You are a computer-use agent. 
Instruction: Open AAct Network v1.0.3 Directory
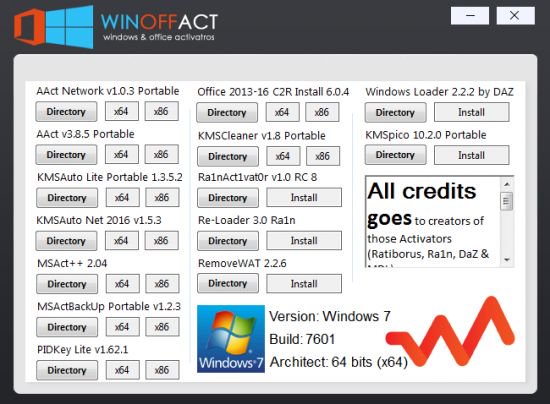66,112
